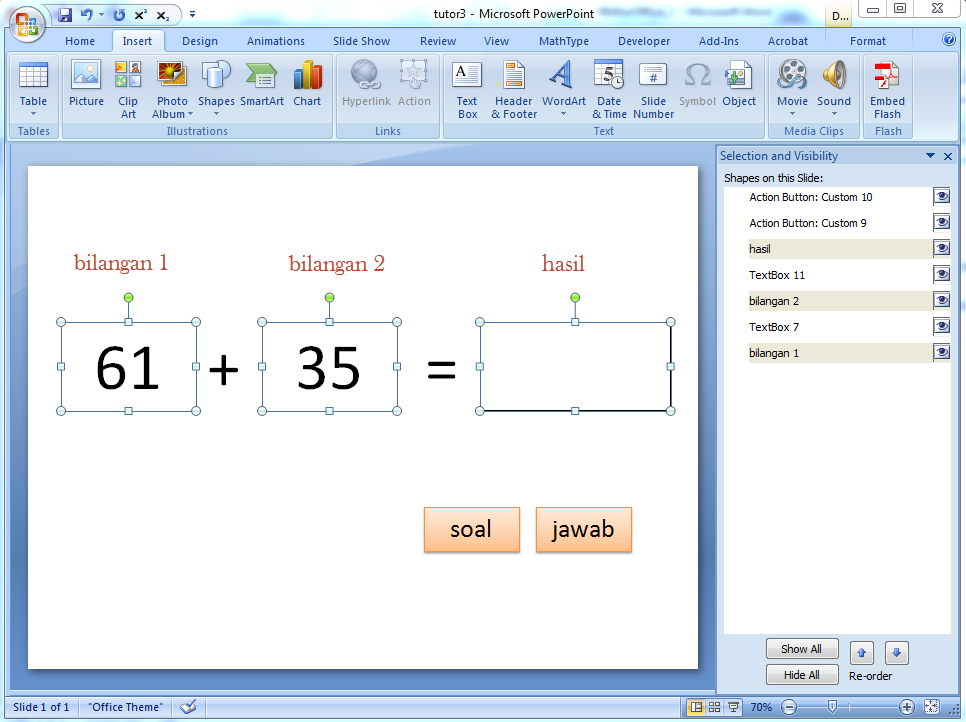The height and width of the screenshot is (722, 966).
Task: Toggle visibility of bilangan 1 shape
Action: pyautogui.click(x=941, y=352)
